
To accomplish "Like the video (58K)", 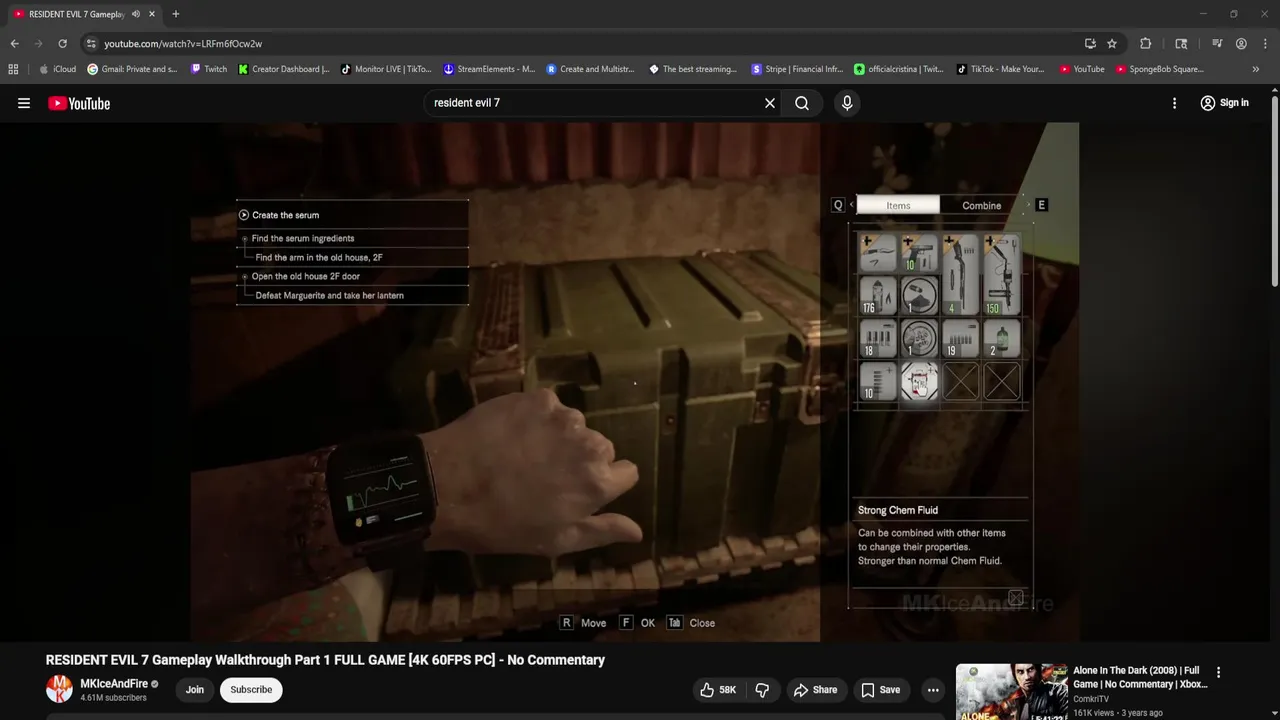I will click(718, 690).
